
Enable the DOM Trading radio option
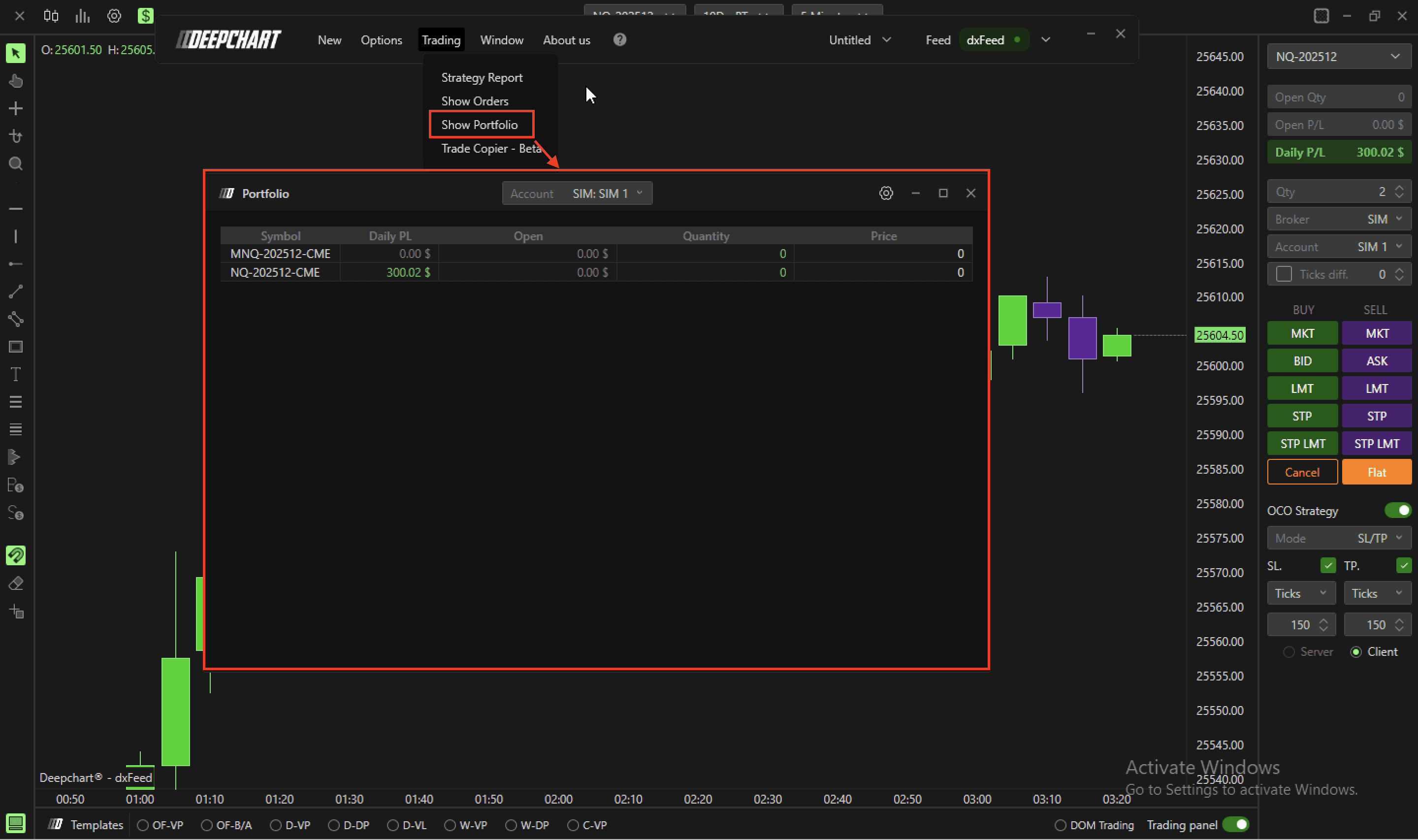1061,825
